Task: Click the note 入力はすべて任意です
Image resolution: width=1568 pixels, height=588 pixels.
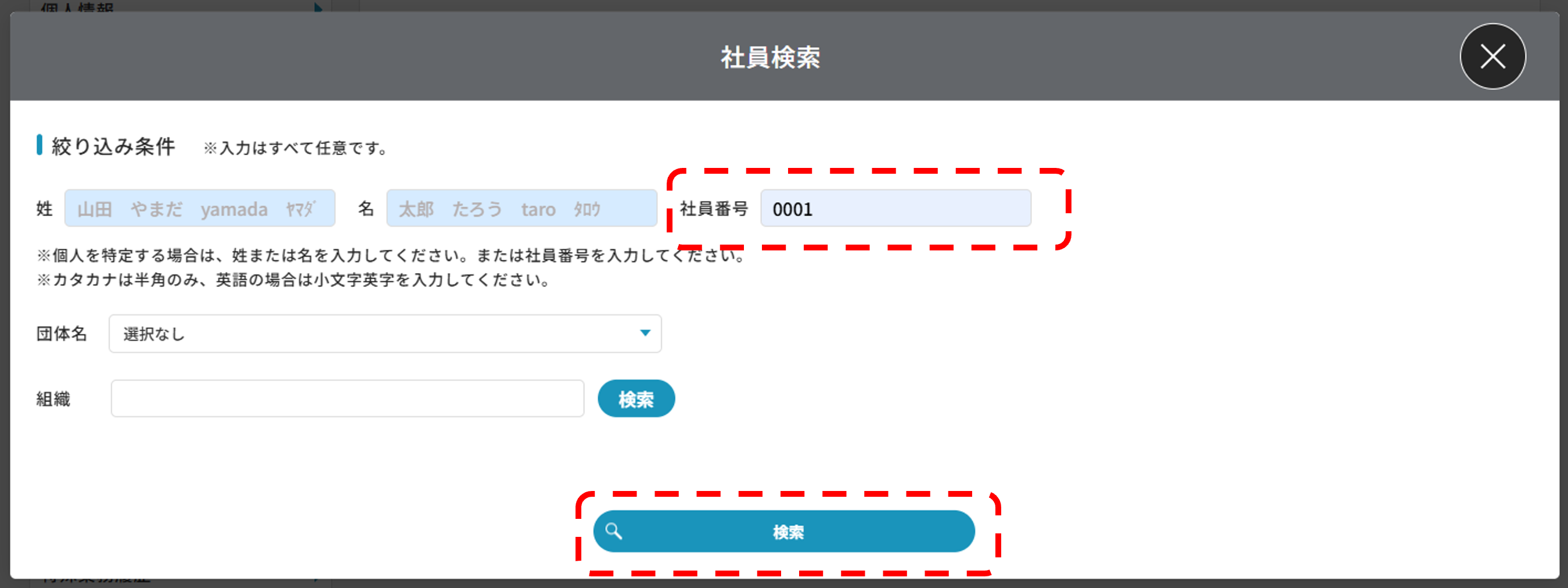Action: 296,148
